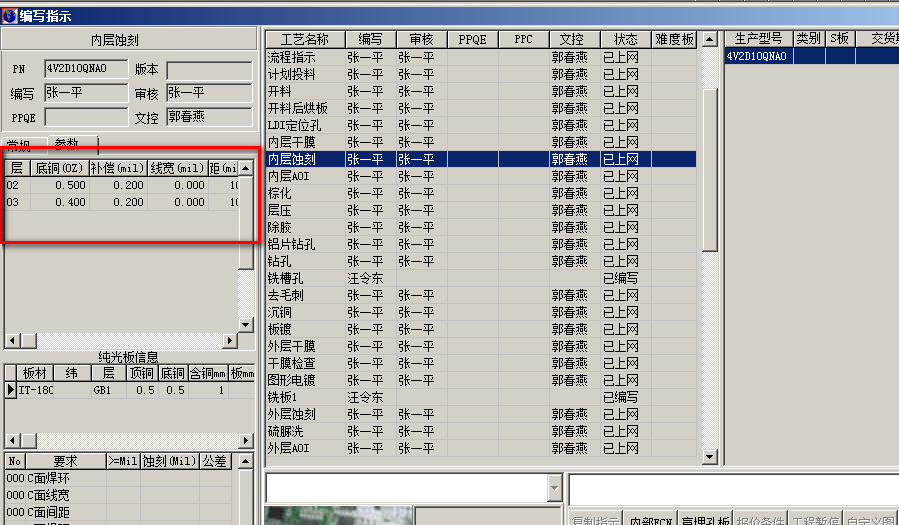The width and height of the screenshot is (899, 525).
Task: Select the highlighted 内层蚀刻 row
Action: coord(481,159)
